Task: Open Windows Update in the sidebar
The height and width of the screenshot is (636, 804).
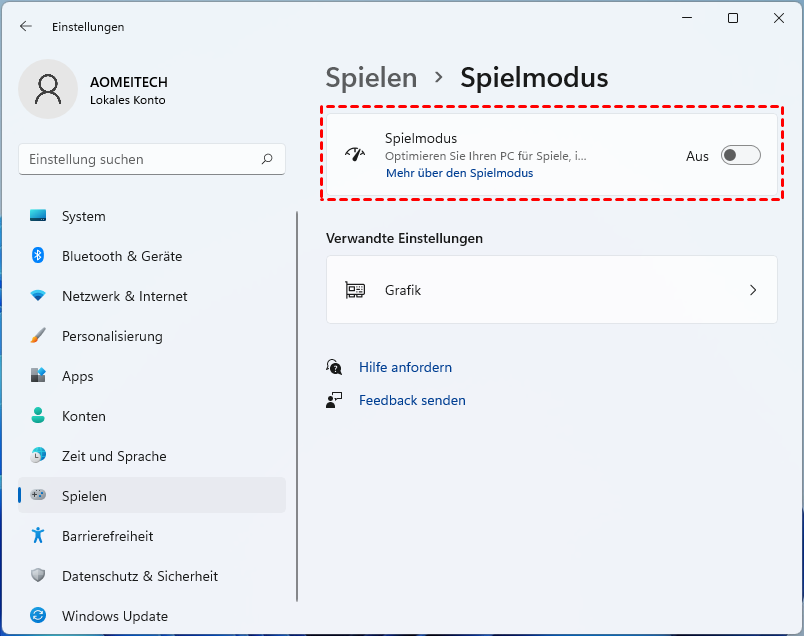Action: point(114,616)
